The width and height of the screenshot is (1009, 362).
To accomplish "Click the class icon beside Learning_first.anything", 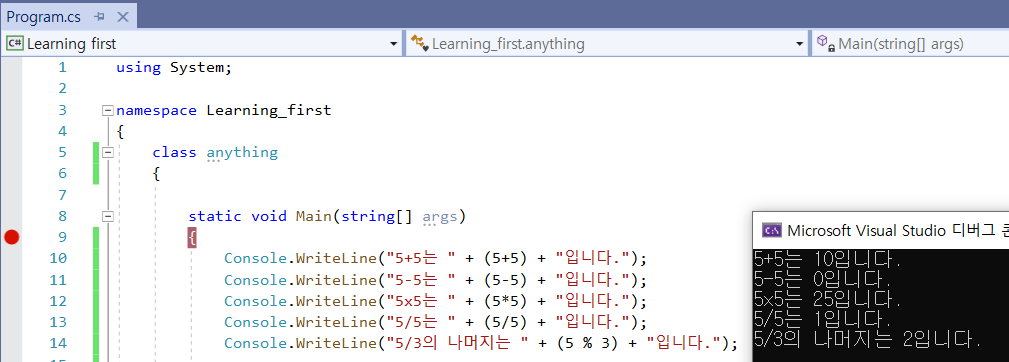I will (x=420, y=44).
